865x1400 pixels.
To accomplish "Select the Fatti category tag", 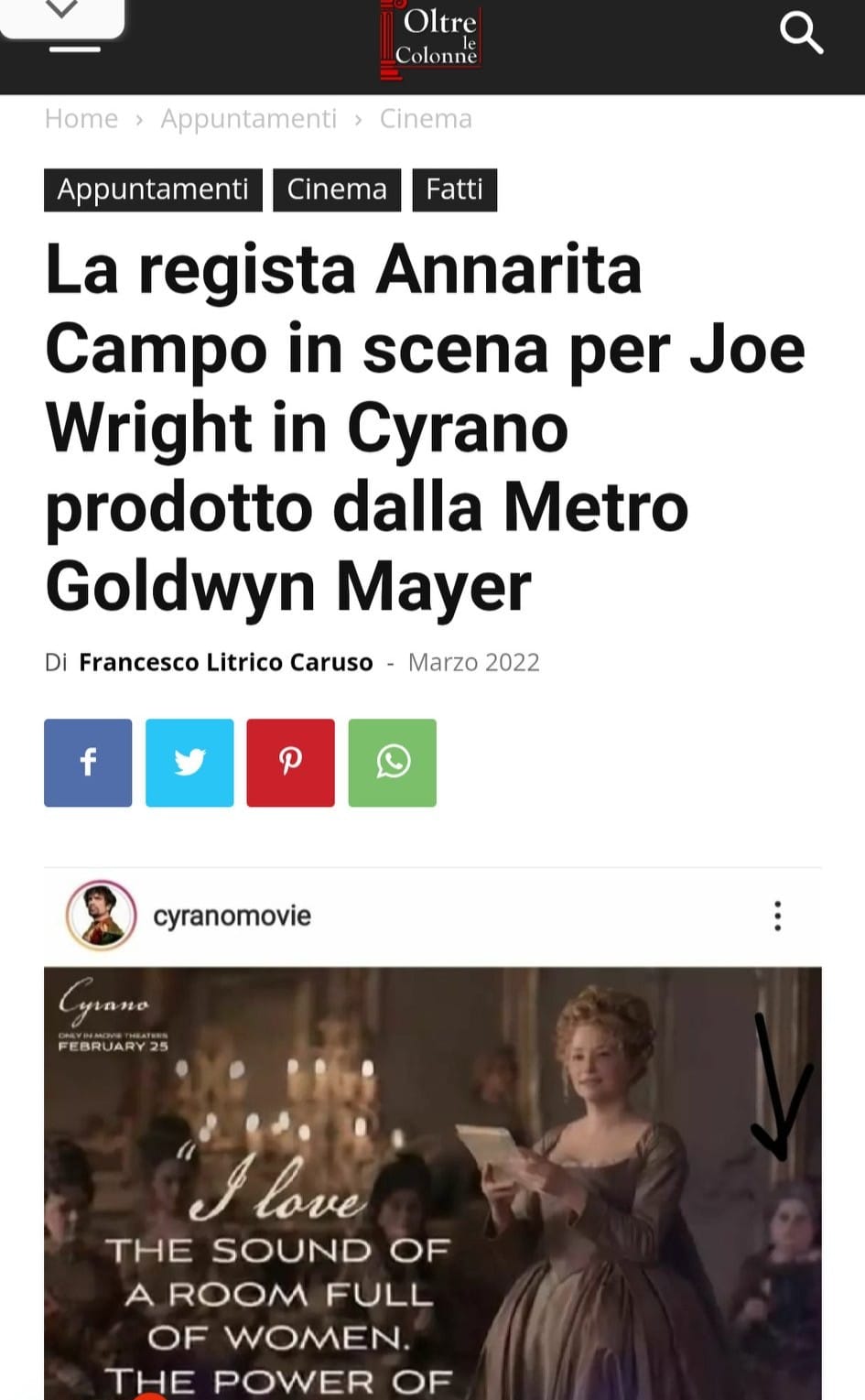I will (454, 190).
